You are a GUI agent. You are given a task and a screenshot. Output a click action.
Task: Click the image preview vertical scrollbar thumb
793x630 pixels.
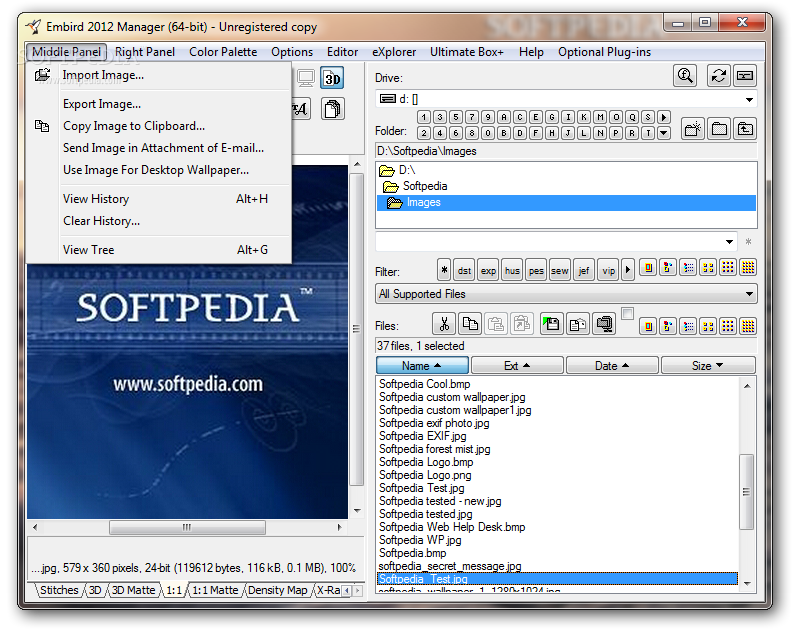357,329
